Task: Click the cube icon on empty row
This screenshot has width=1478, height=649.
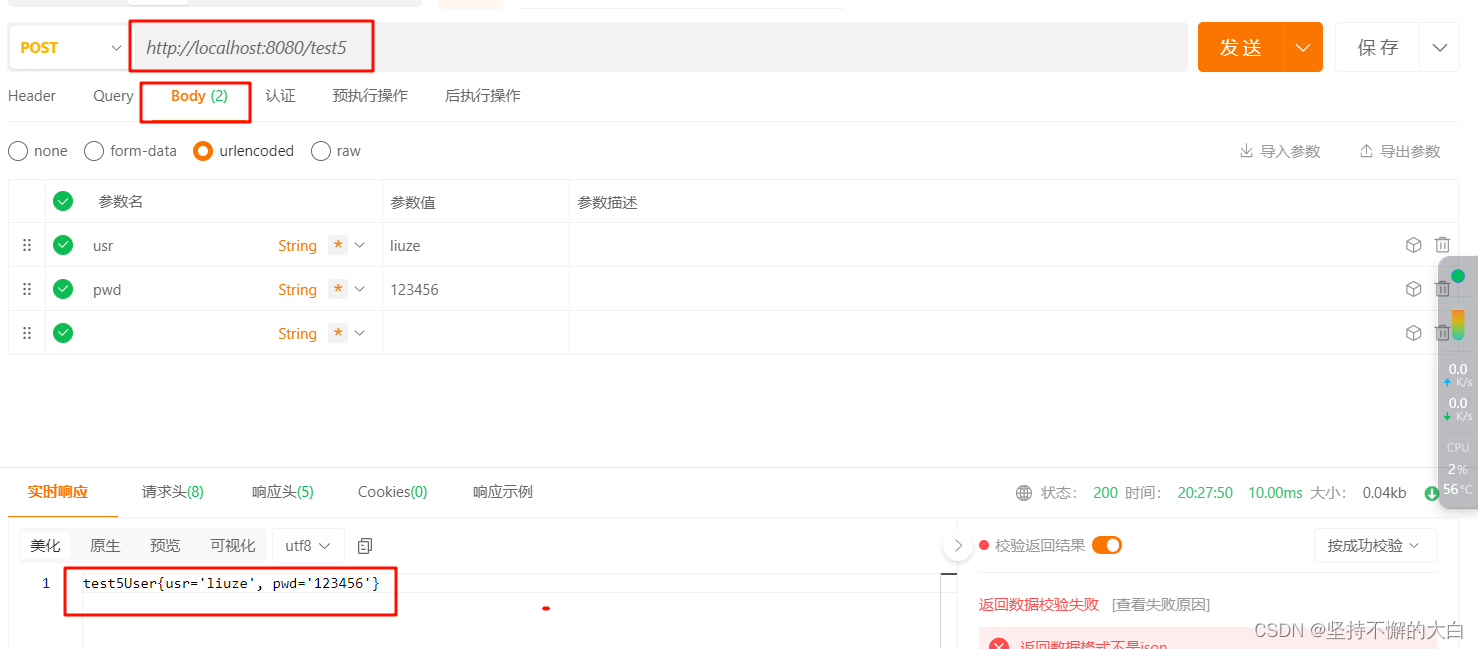Action: pos(1413,333)
